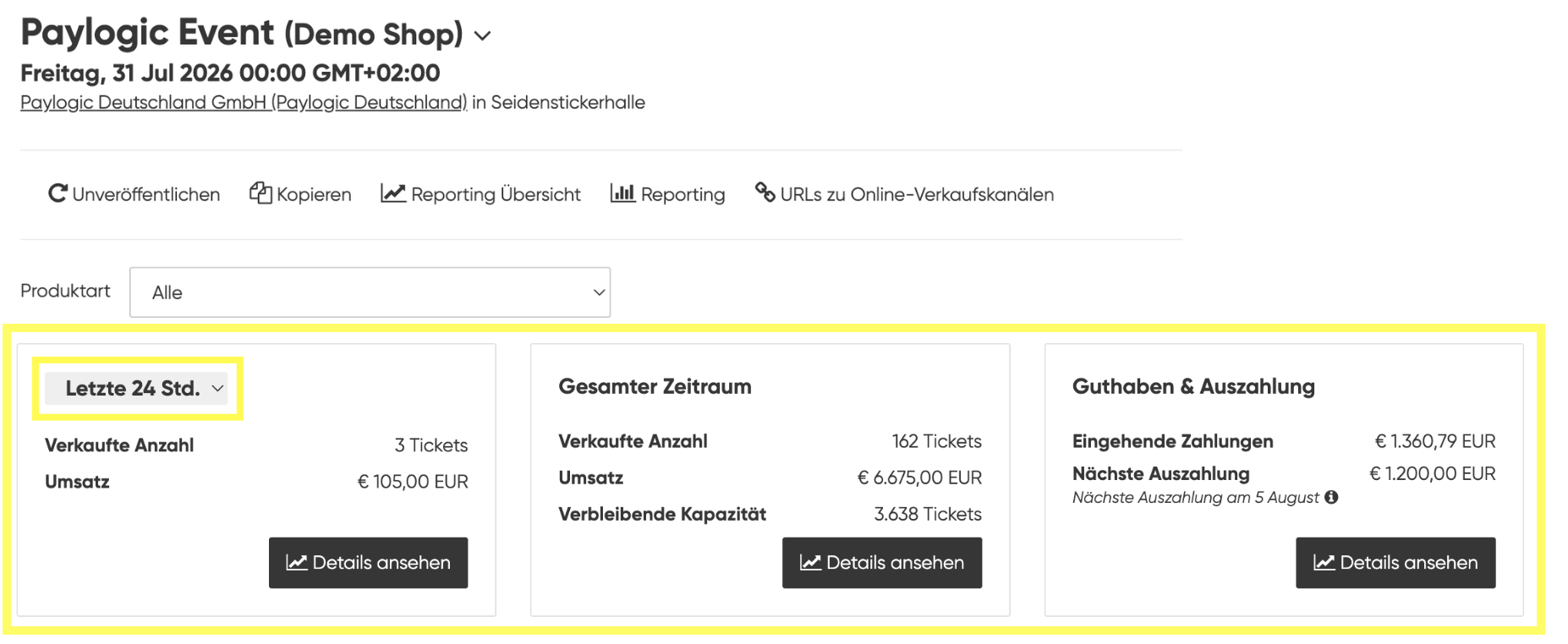Screen dimensions: 1568x644
Task: Expand the Paylogic Event title chevron
Action: click(x=482, y=35)
